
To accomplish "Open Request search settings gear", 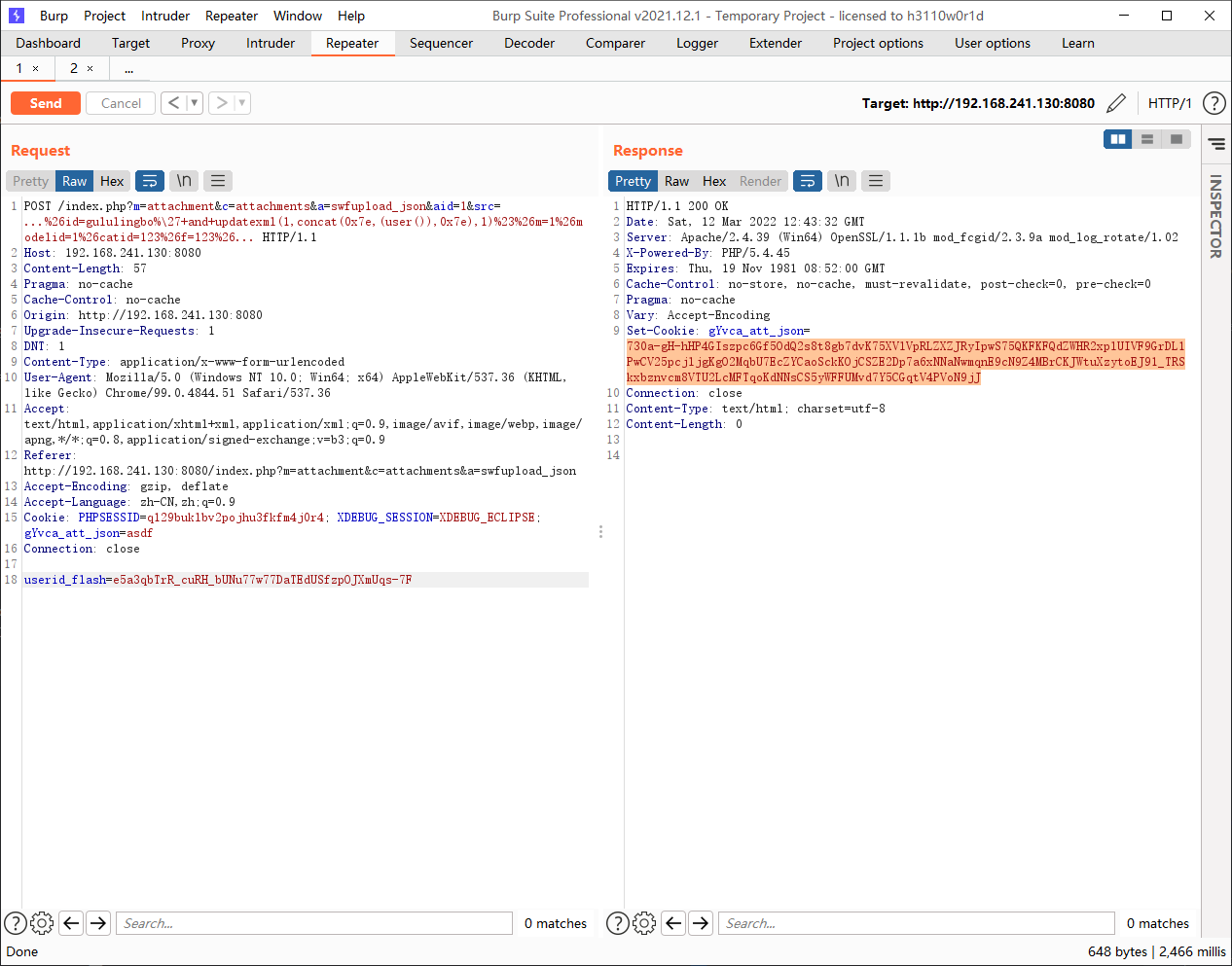I will pyautogui.click(x=42, y=923).
